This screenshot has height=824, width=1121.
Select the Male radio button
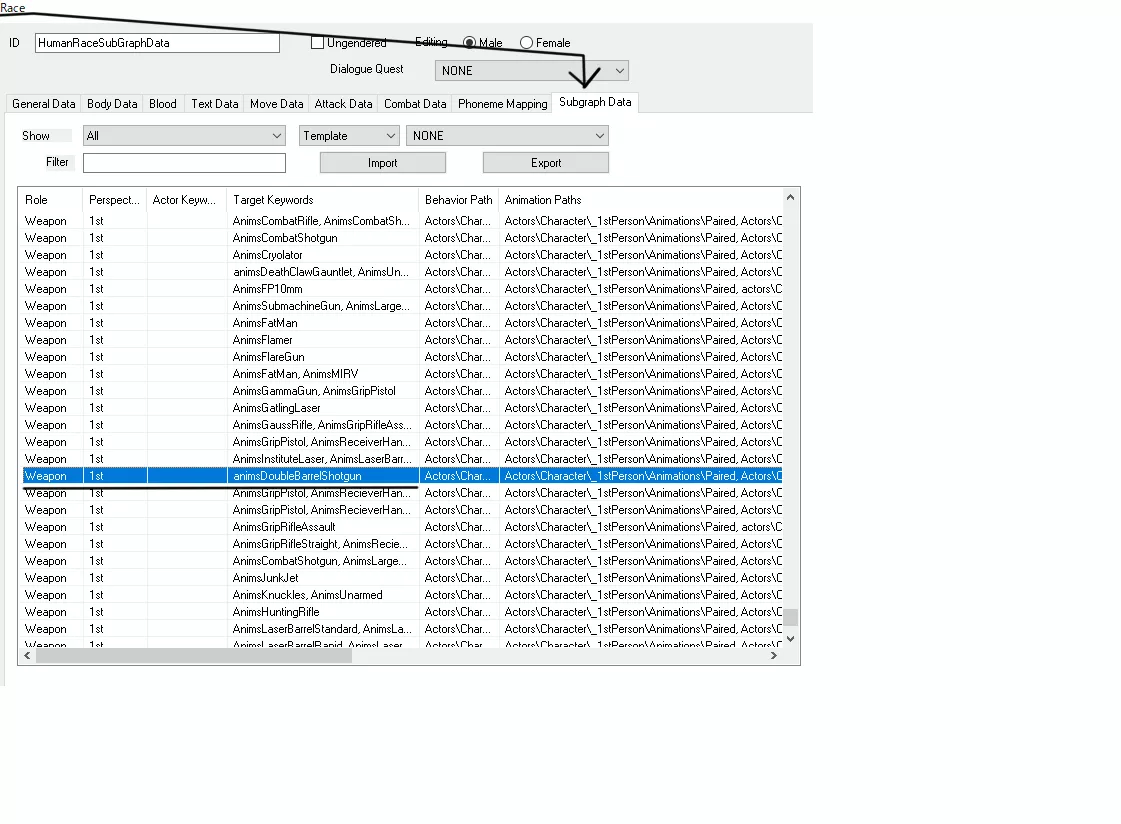469,43
